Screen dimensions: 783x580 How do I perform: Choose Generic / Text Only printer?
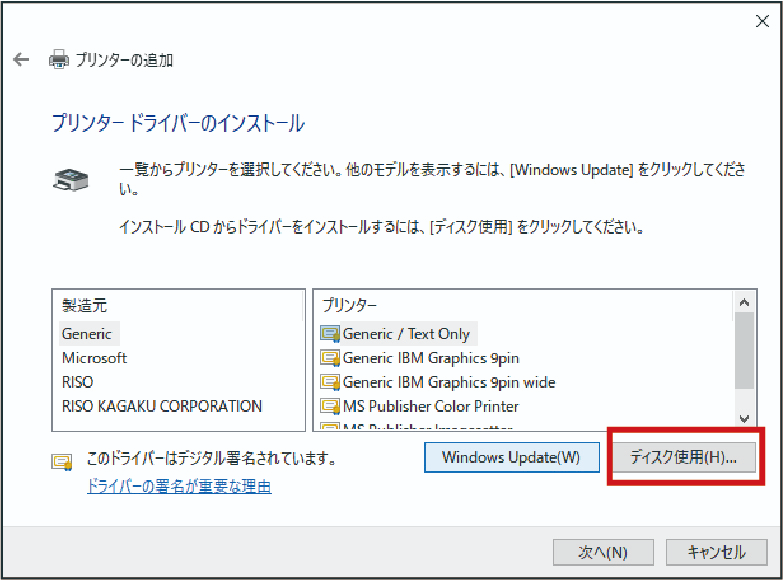pos(406,334)
